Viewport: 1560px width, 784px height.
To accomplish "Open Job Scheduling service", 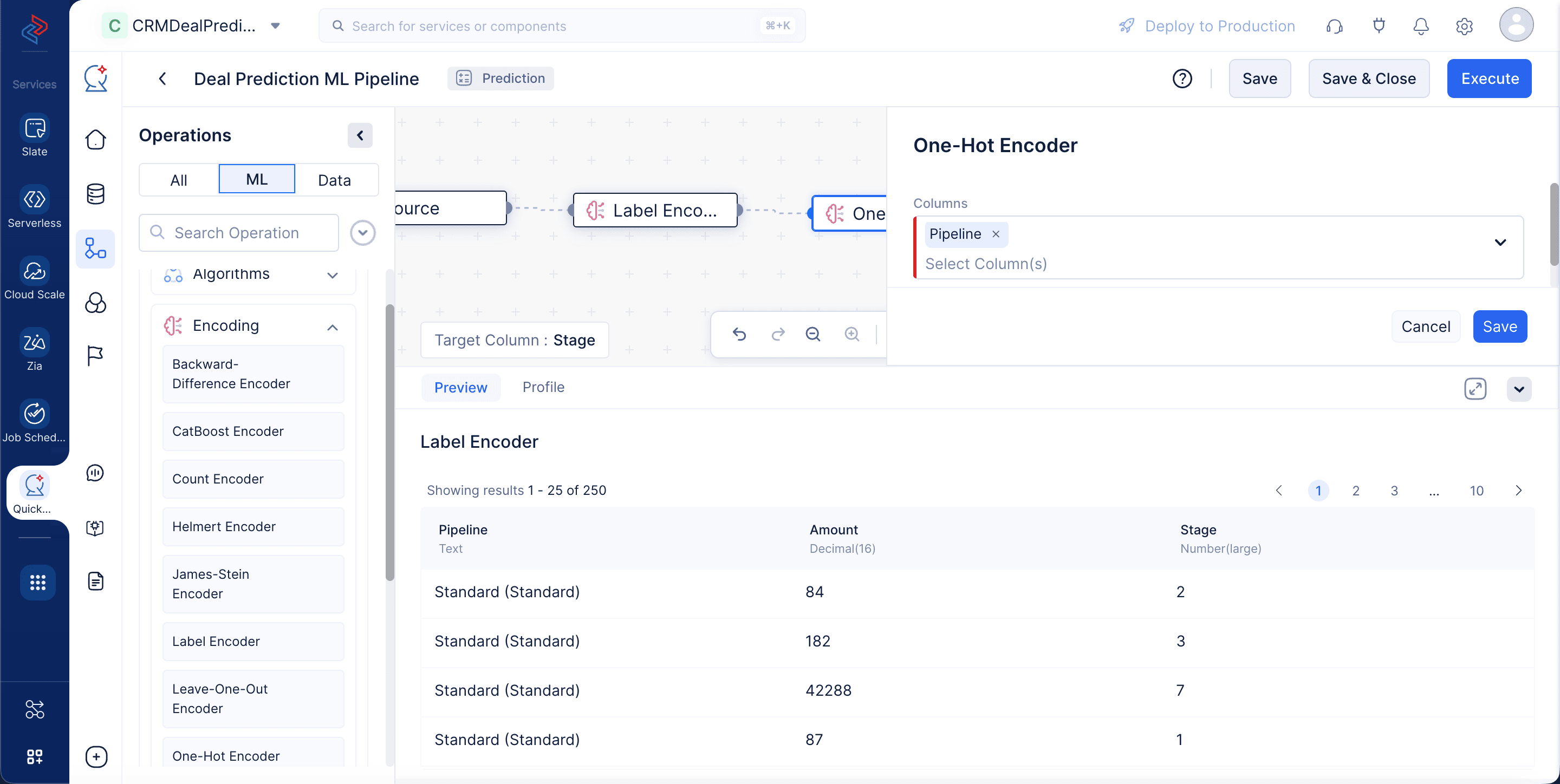I will point(35,421).
